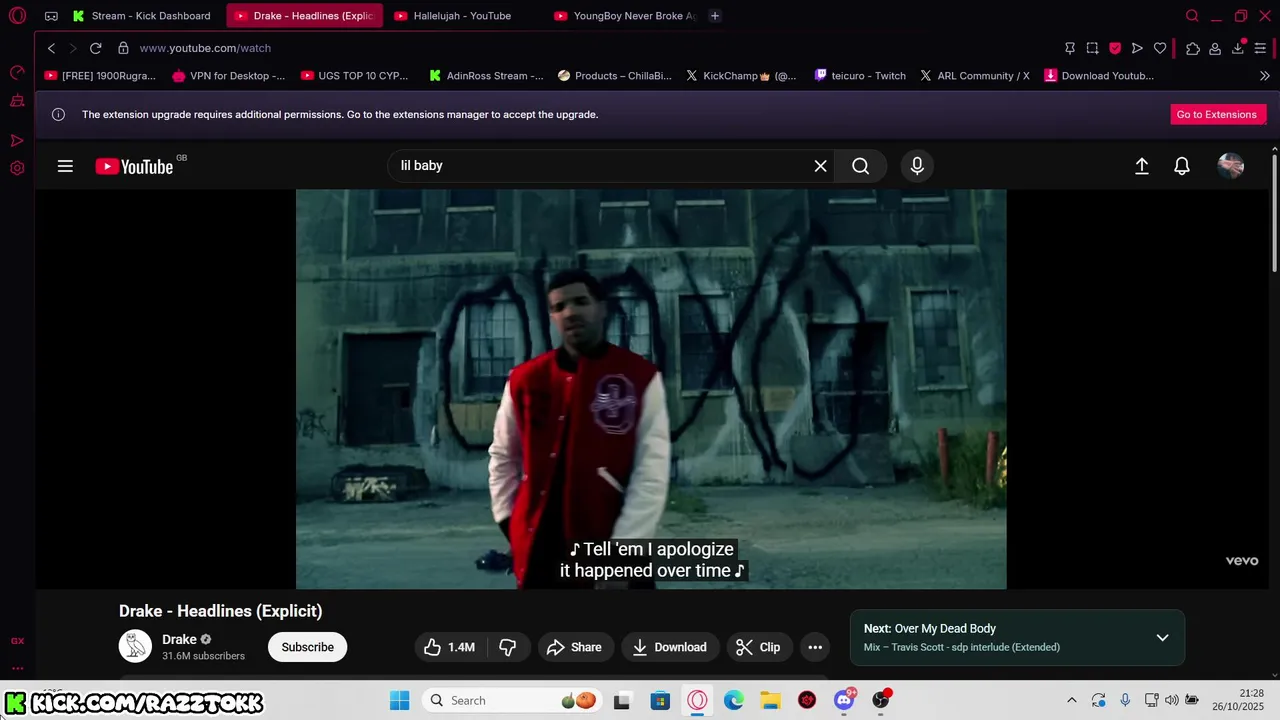Open the site padlock information
Screen dimensions: 1280x720
[x=123, y=48]
